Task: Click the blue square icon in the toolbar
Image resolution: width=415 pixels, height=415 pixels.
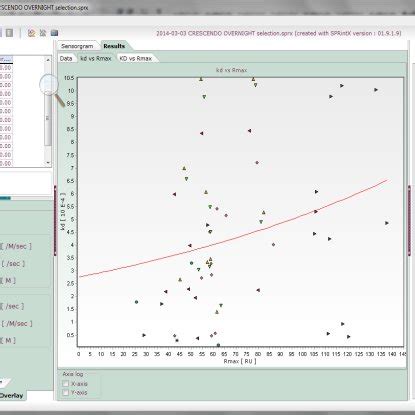Action: click(54, 33)
